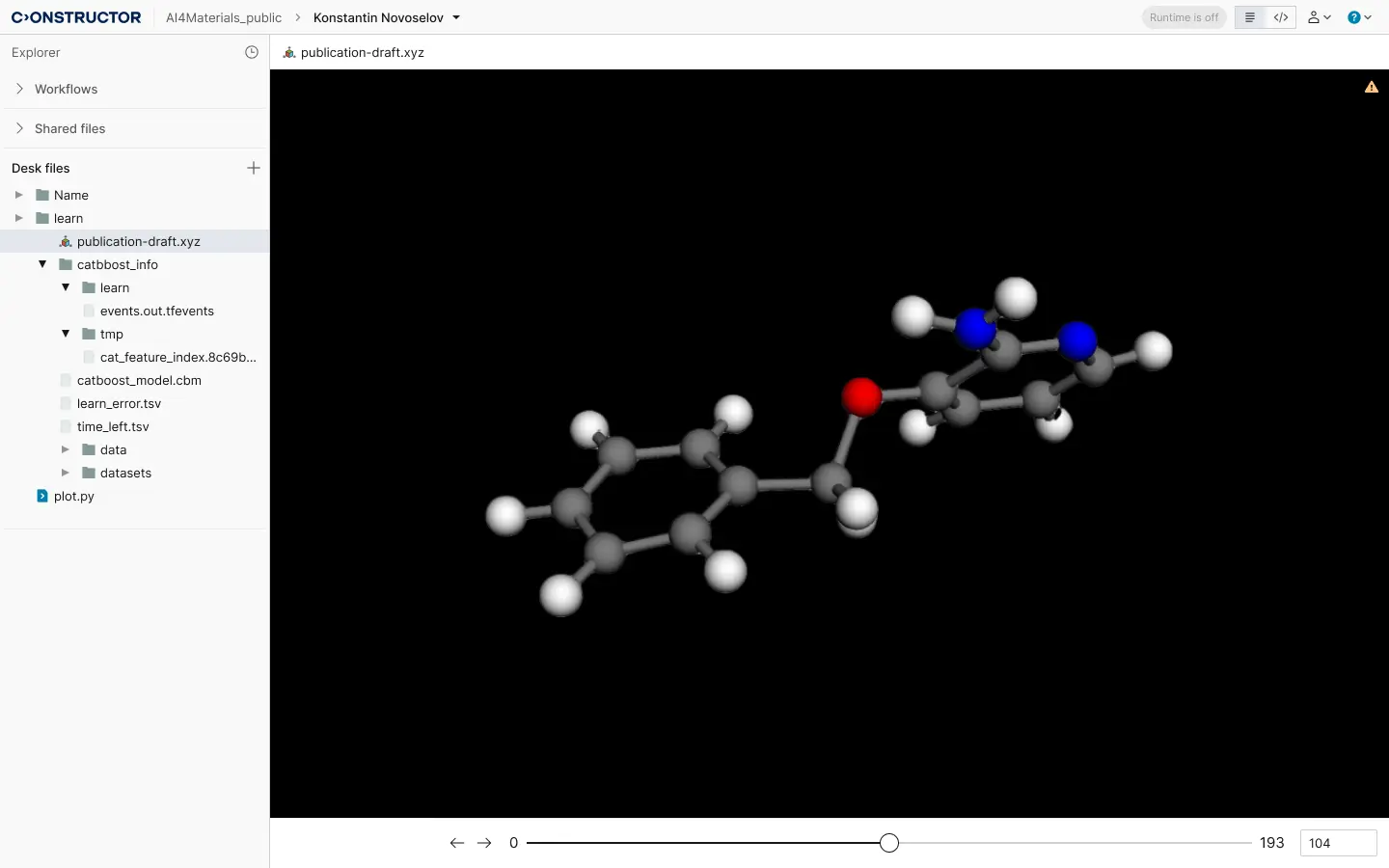
Task: Click the Python icon next to plot.py
Action: point(41,496)
